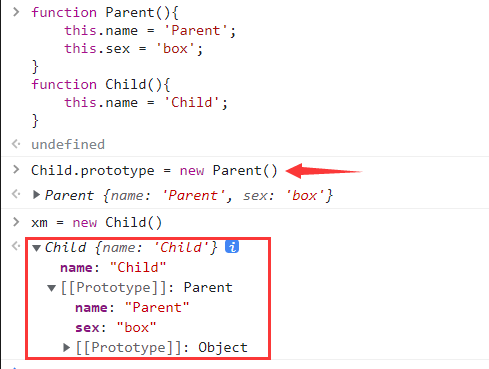Select the sex: "box" property row
Screen dimensions: 489x369
click(115, 327)
